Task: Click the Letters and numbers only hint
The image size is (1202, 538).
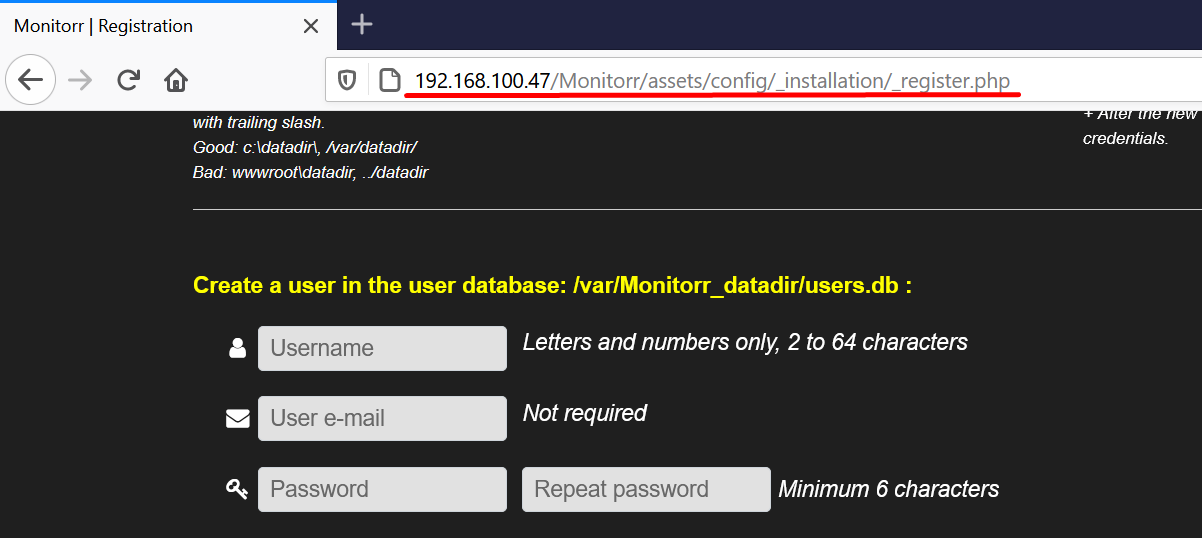Action: tap(745, 343)
